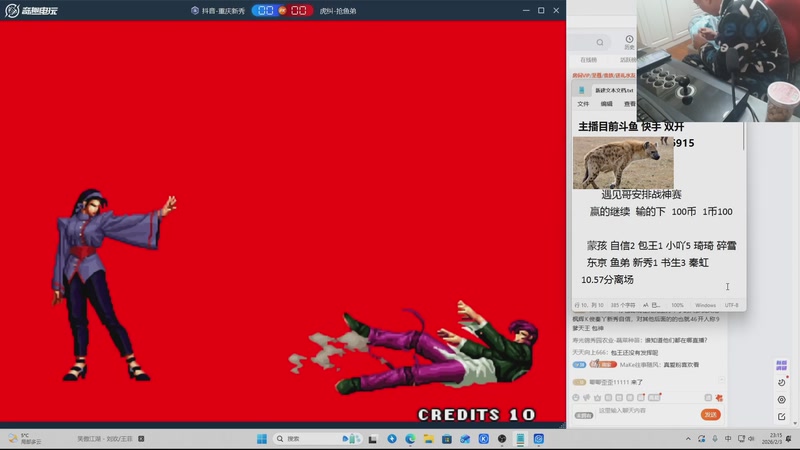Open the volume icon in system tray
Image resolution: width=800 pixels, height=450 pixels.
coord(751,439)
